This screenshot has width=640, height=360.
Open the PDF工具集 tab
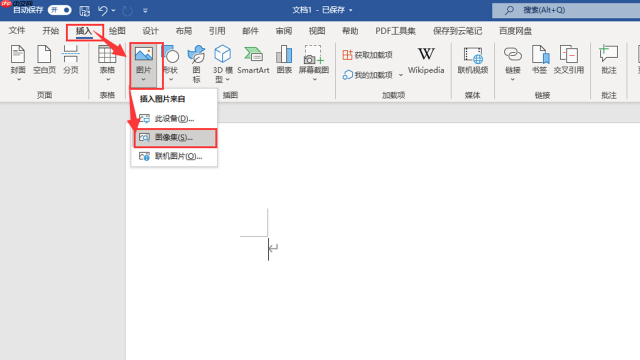click(395, 31)
